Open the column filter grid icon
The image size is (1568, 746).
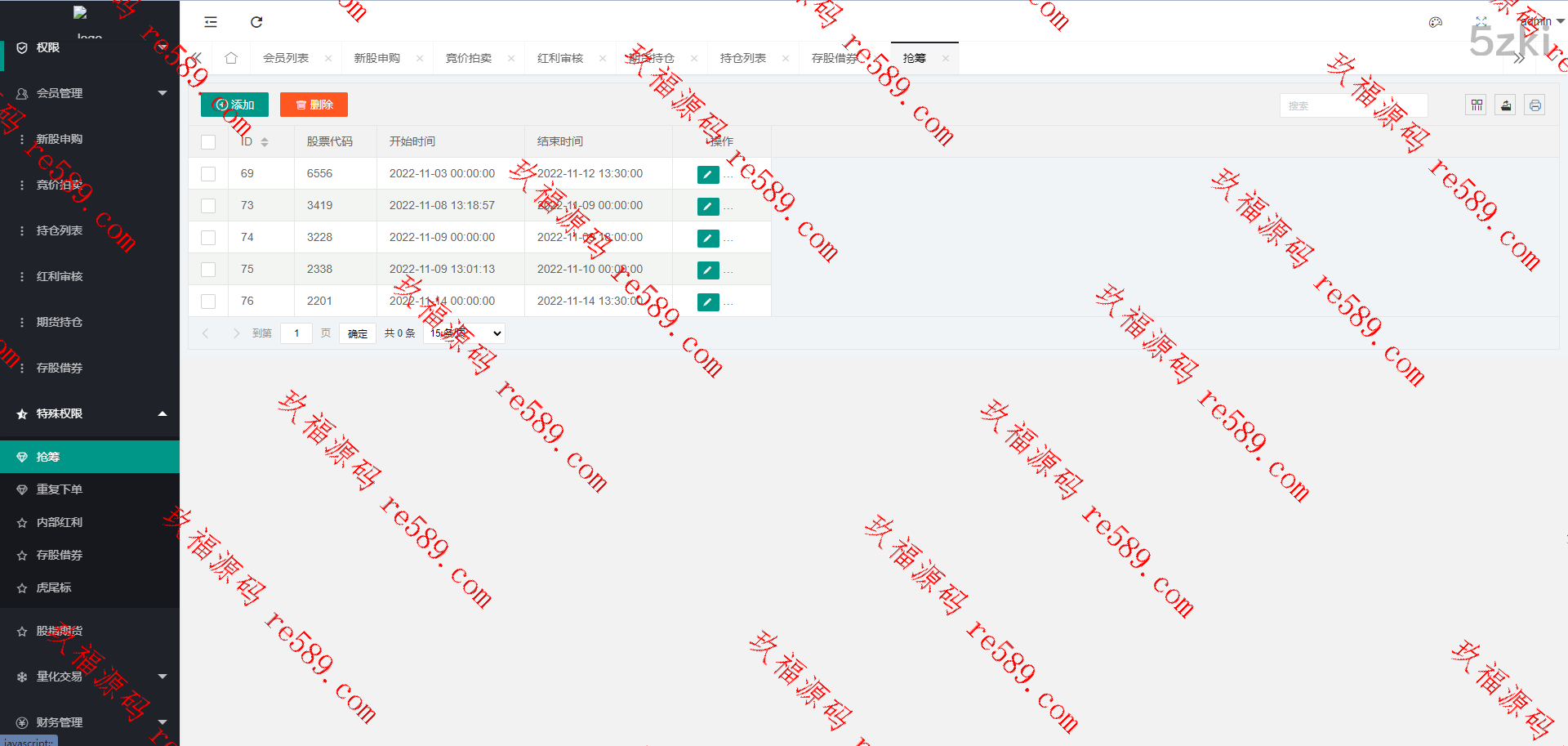pyautogui.click(x=1476, y=105)
